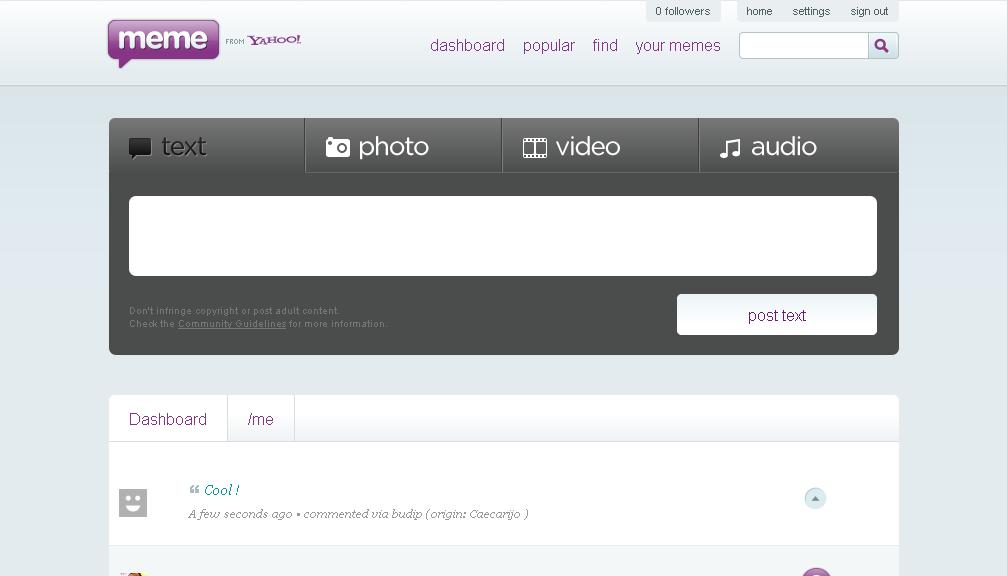1007x576 pixels.
Task: Go to the popular page
Action: click(x=548, y=46)
